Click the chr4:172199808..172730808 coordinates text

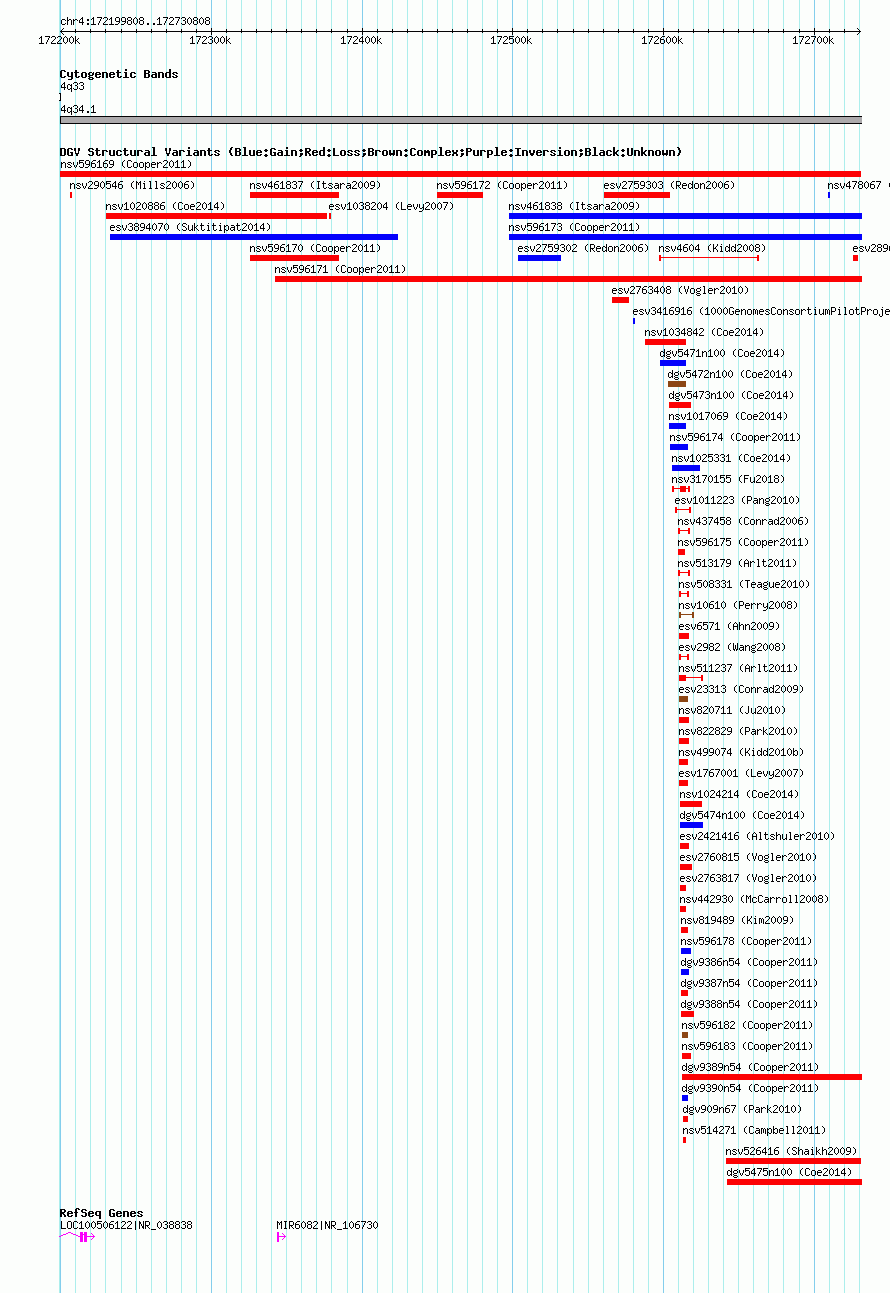click(x=135, y=21)
